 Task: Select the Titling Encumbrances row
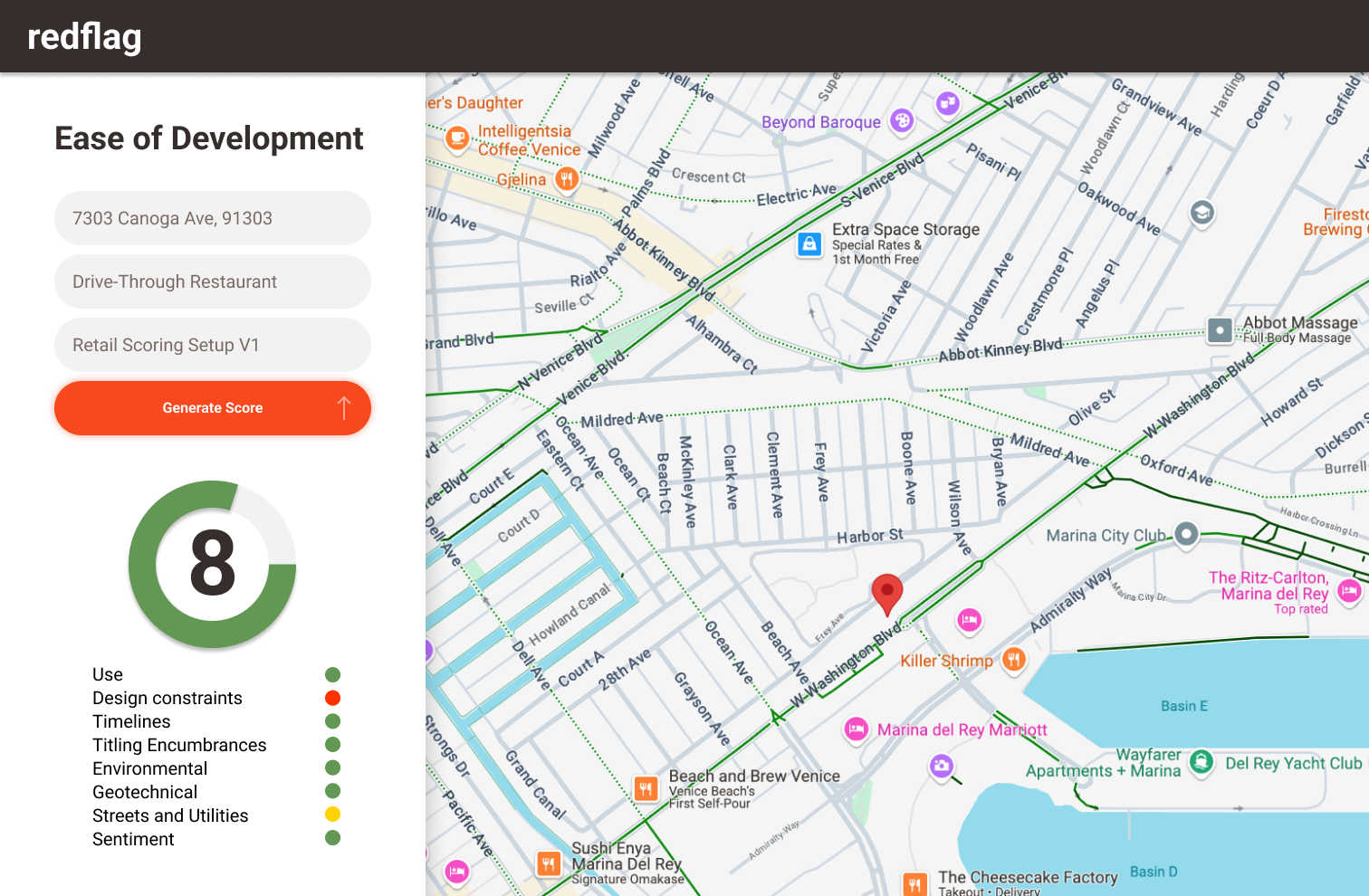(x=215, y=745)
